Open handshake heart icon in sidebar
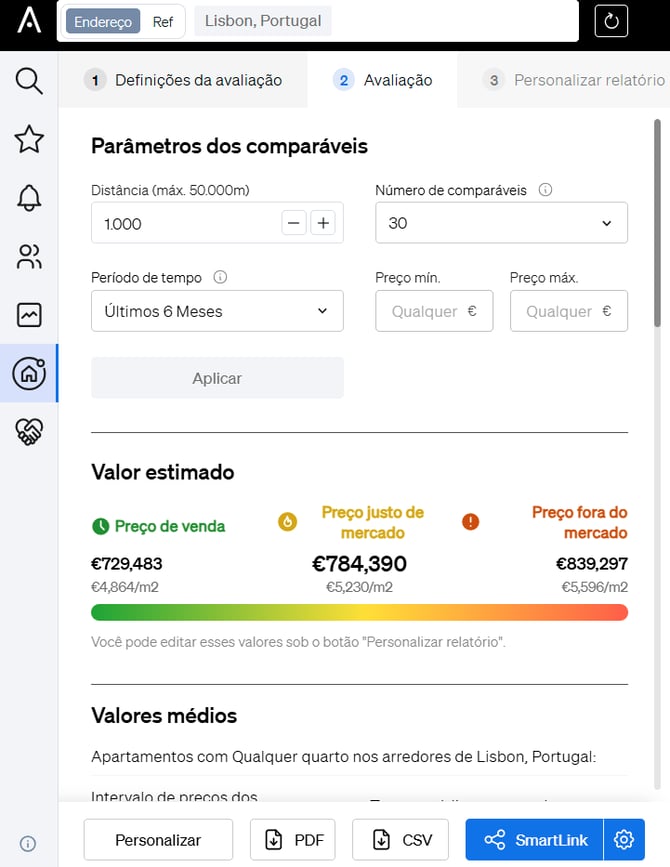Screen dimensions: 670x867 point(29,431)
